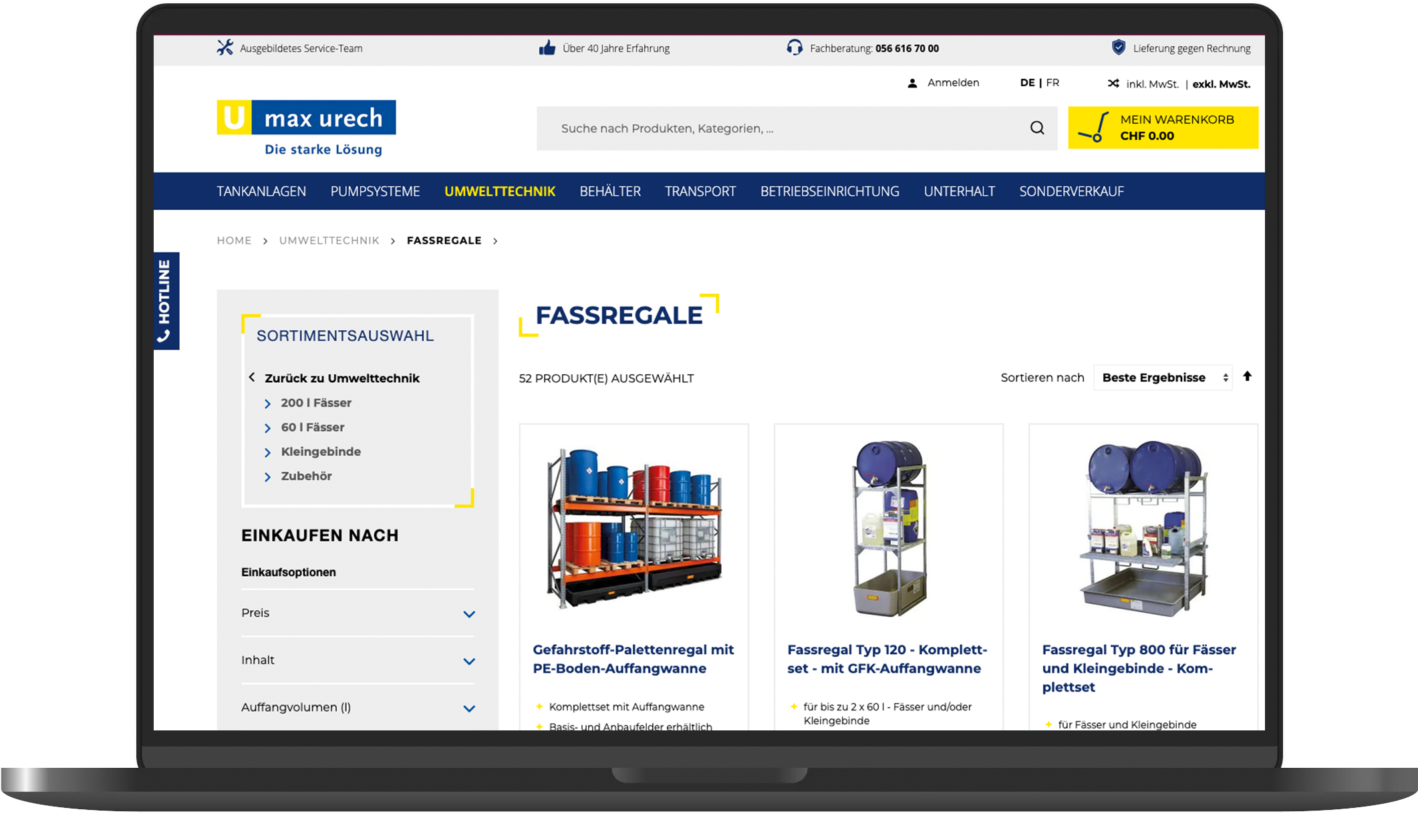The height and width of the screenshot is (840, 1418).
Task: Select exkl. MwSt. price display
Action: click(1221, 84)
